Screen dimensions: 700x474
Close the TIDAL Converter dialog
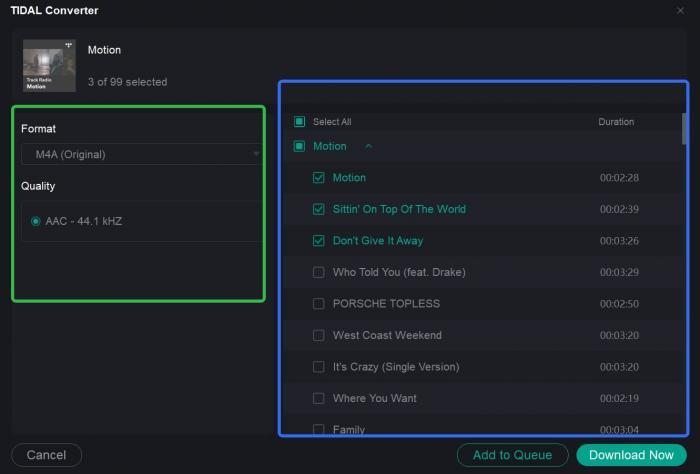click(x=680, y=10)
